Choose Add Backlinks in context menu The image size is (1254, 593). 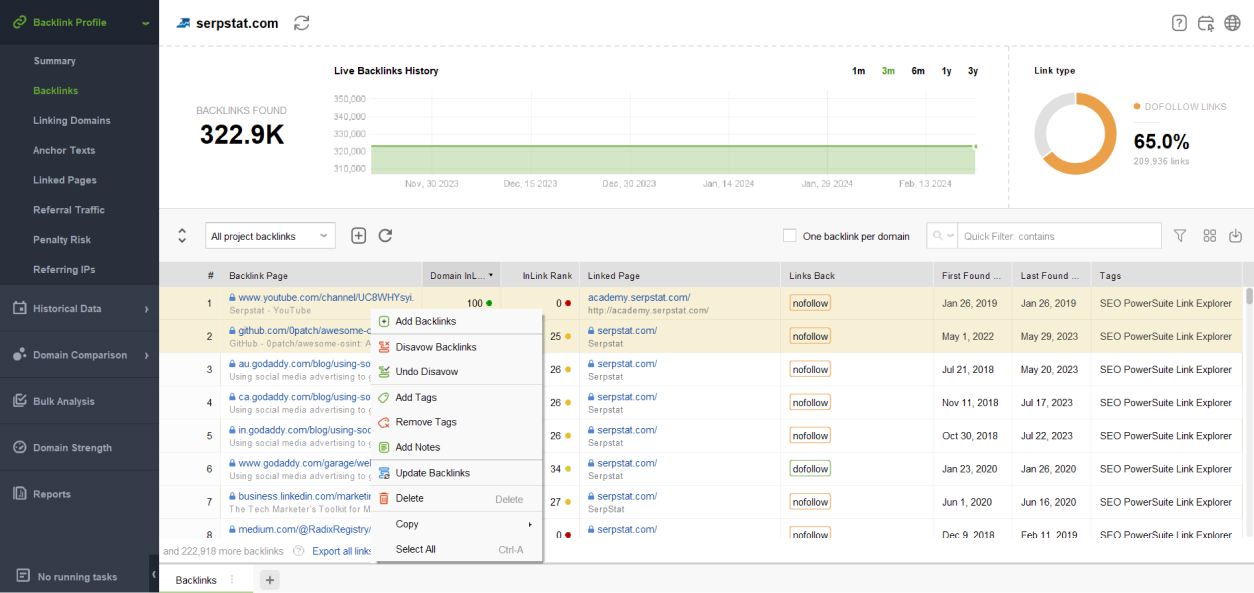pos(457,321)
